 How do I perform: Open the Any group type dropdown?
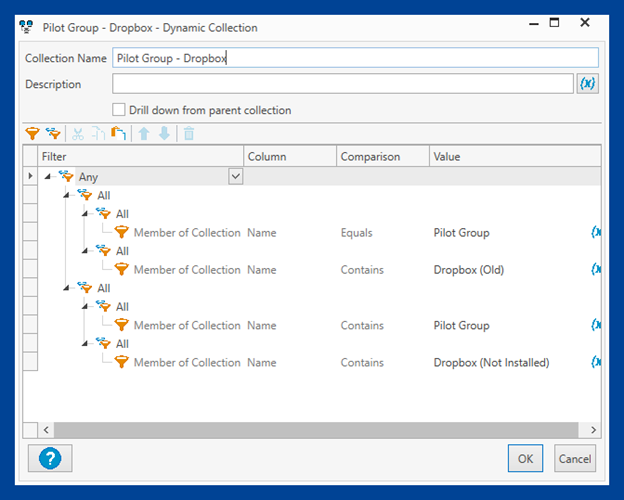click(236, 176)
